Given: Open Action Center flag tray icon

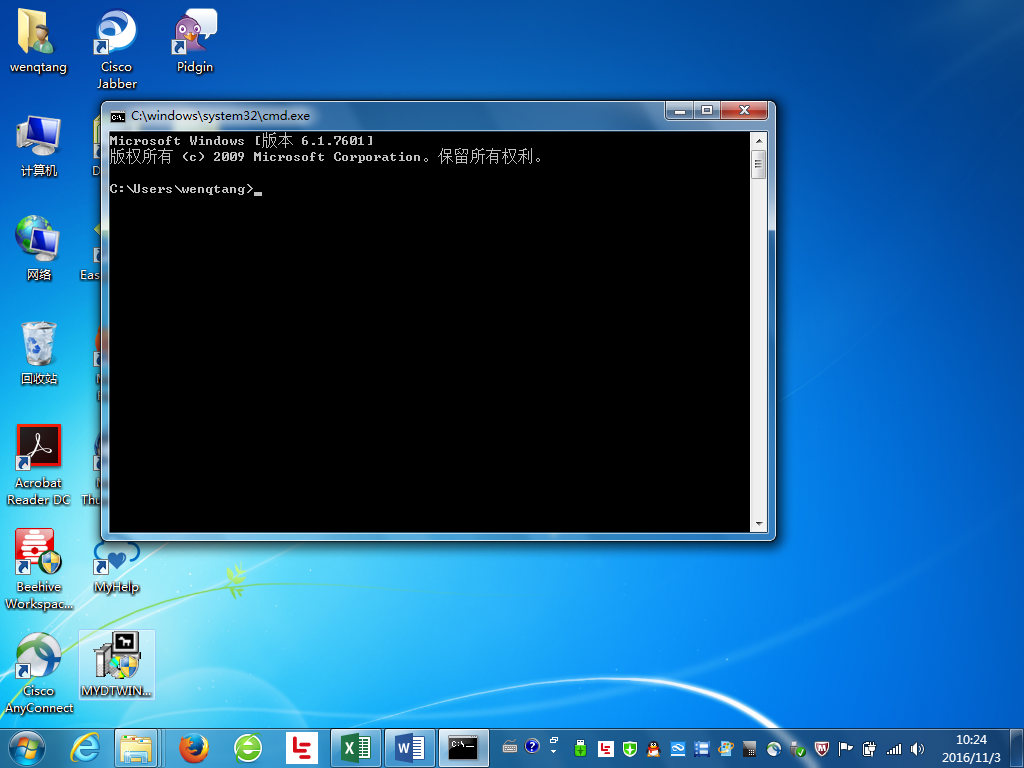Looking at the screenshot, I should (x=846, y=749).
